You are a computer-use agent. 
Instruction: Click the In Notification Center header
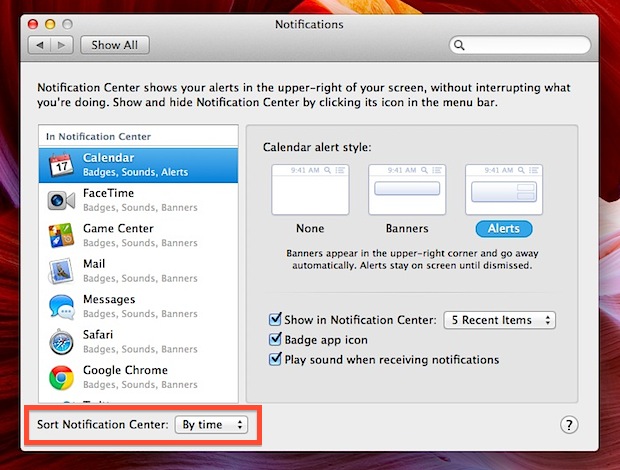[x=98, y=137]
